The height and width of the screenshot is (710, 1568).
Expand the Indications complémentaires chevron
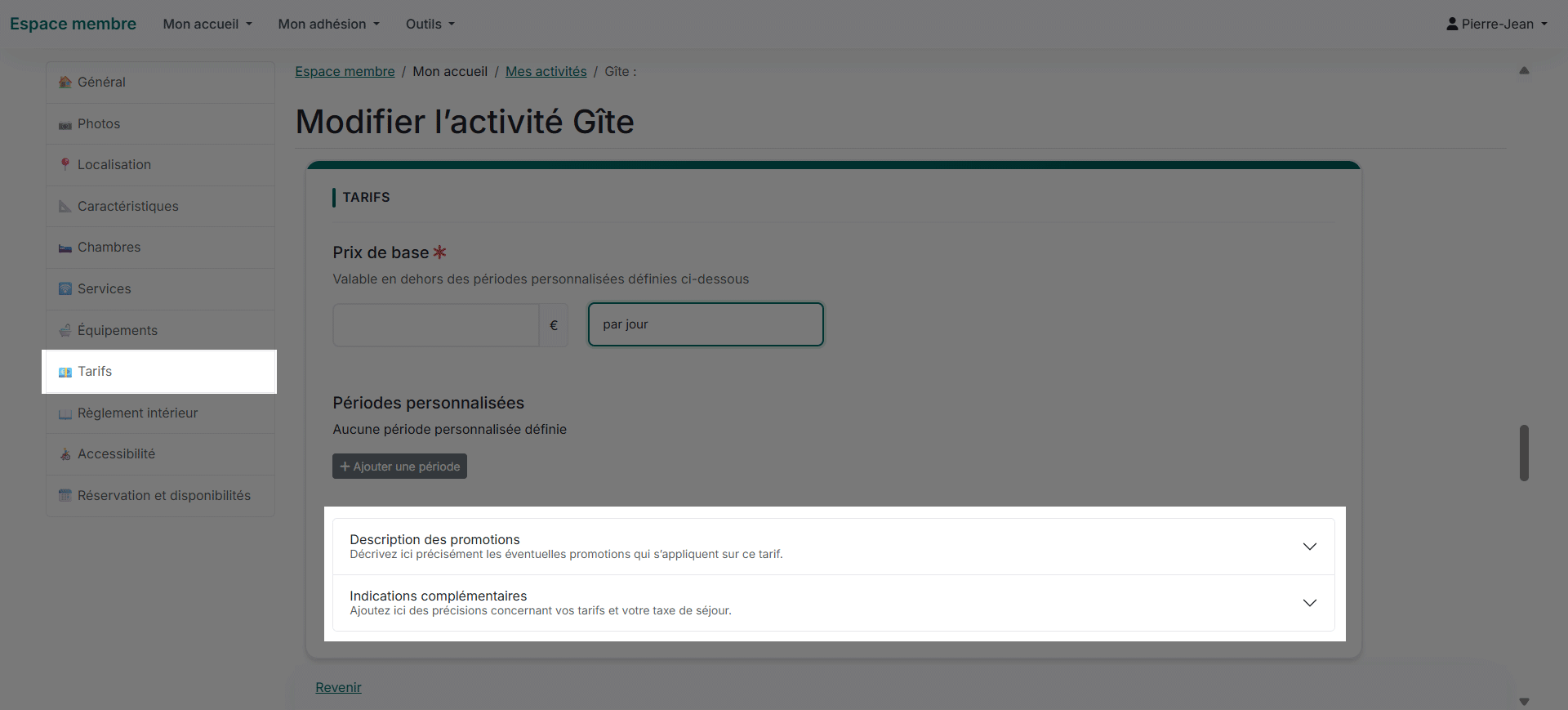tap(1309, 603)
